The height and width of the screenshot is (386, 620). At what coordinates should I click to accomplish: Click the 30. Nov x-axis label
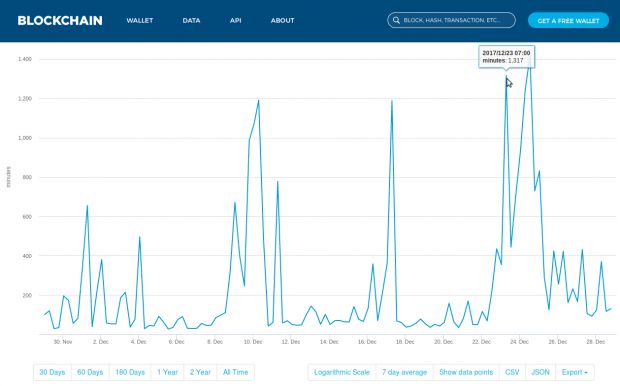point(63,342)
